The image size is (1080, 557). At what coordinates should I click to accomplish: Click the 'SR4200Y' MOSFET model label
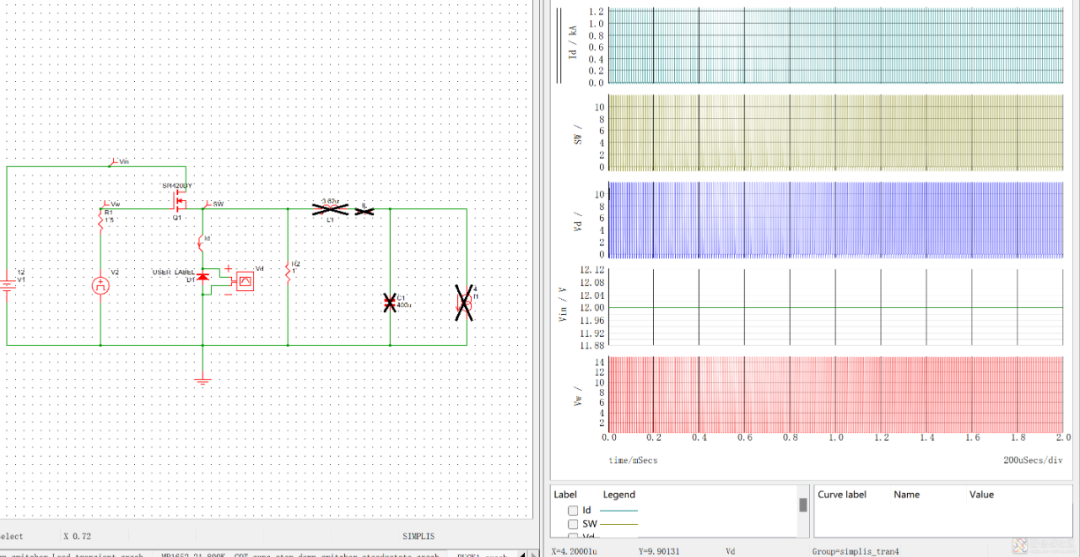pos(176,186)
